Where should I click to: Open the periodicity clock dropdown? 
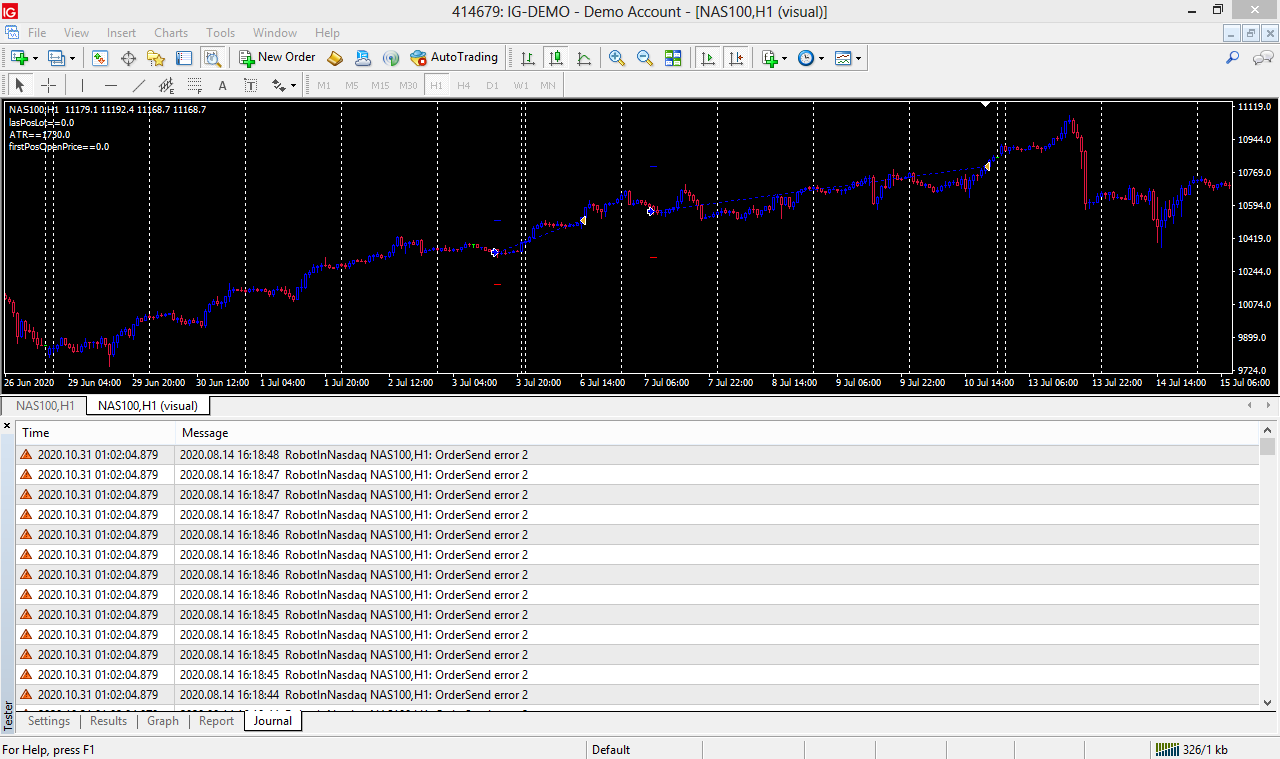click(822, 58)
